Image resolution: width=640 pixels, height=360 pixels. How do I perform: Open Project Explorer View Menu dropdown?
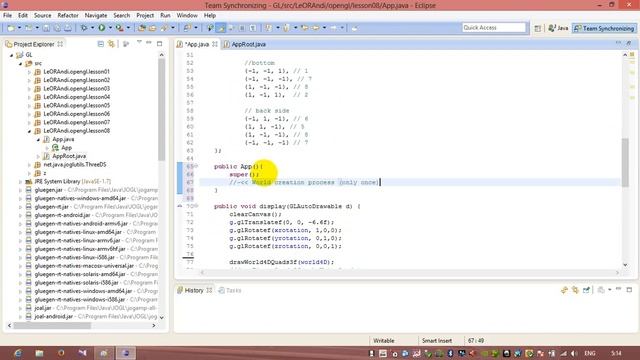pyautogui.click(x=139, y=43)
